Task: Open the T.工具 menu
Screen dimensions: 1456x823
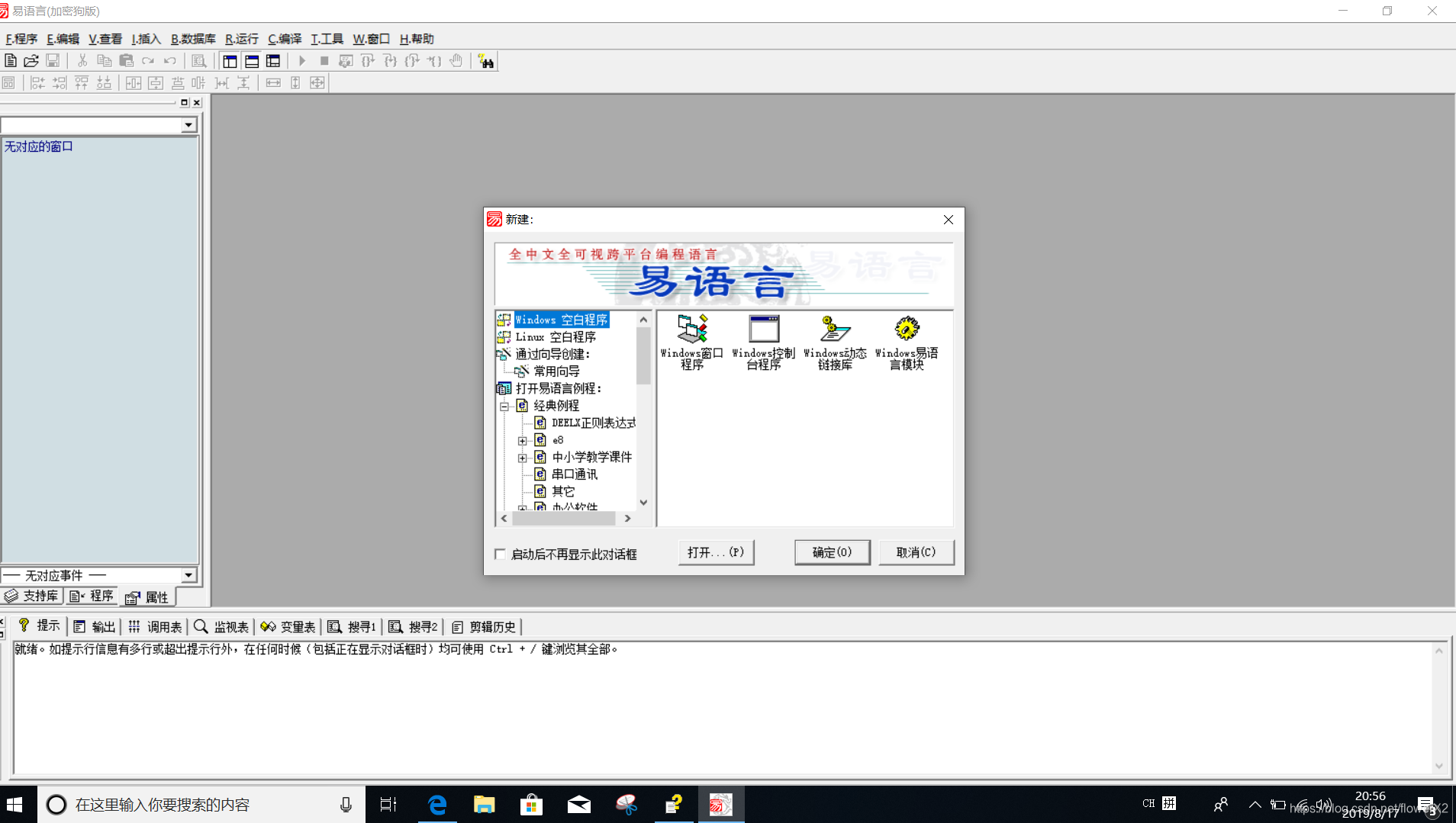Action: point(327,39)
